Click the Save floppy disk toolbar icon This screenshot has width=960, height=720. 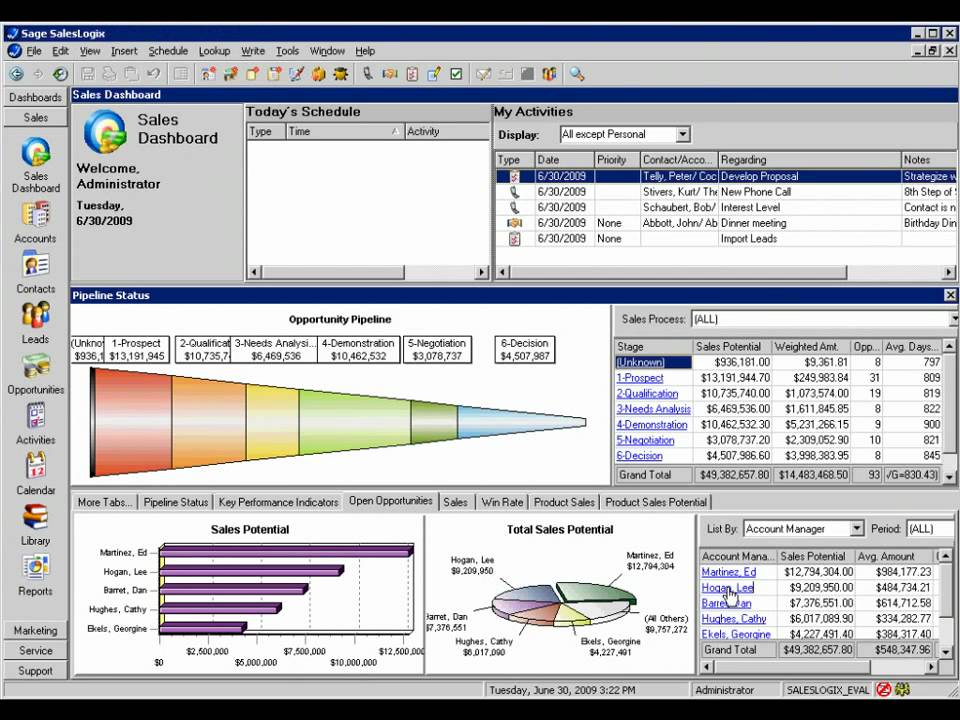[88, 74]
